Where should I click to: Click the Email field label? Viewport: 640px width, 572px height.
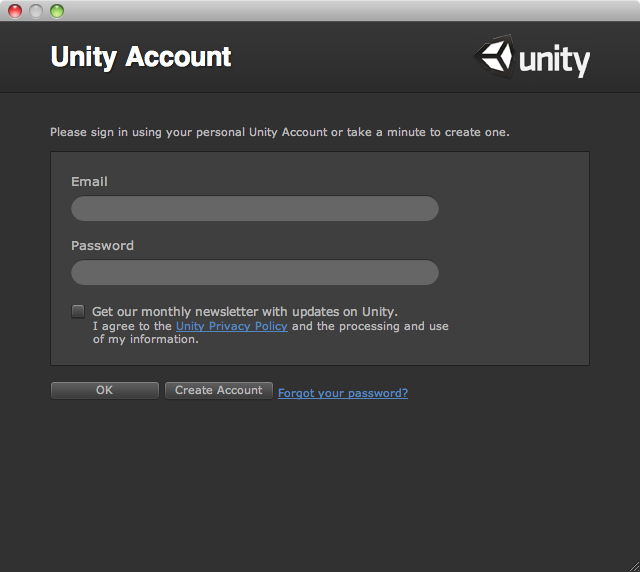point(89,181)
